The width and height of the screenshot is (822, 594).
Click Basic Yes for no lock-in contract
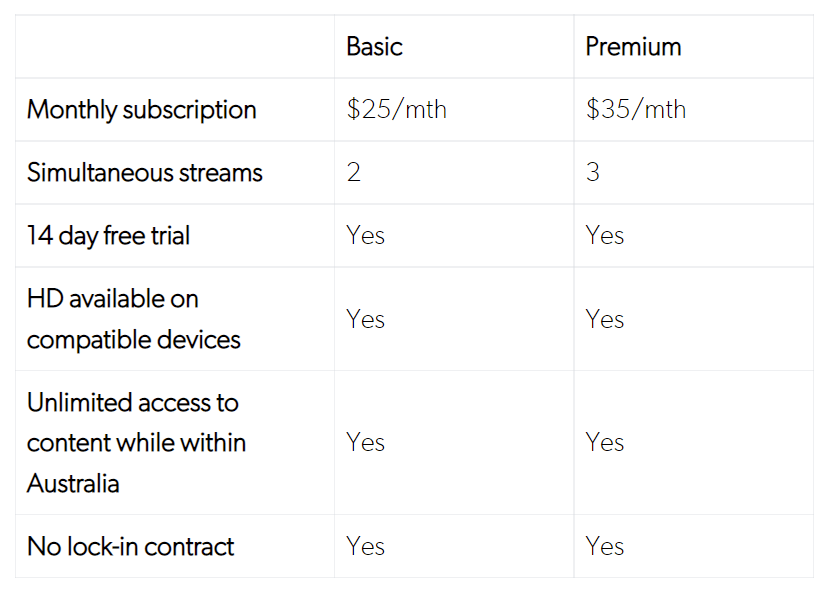point(365,547)
